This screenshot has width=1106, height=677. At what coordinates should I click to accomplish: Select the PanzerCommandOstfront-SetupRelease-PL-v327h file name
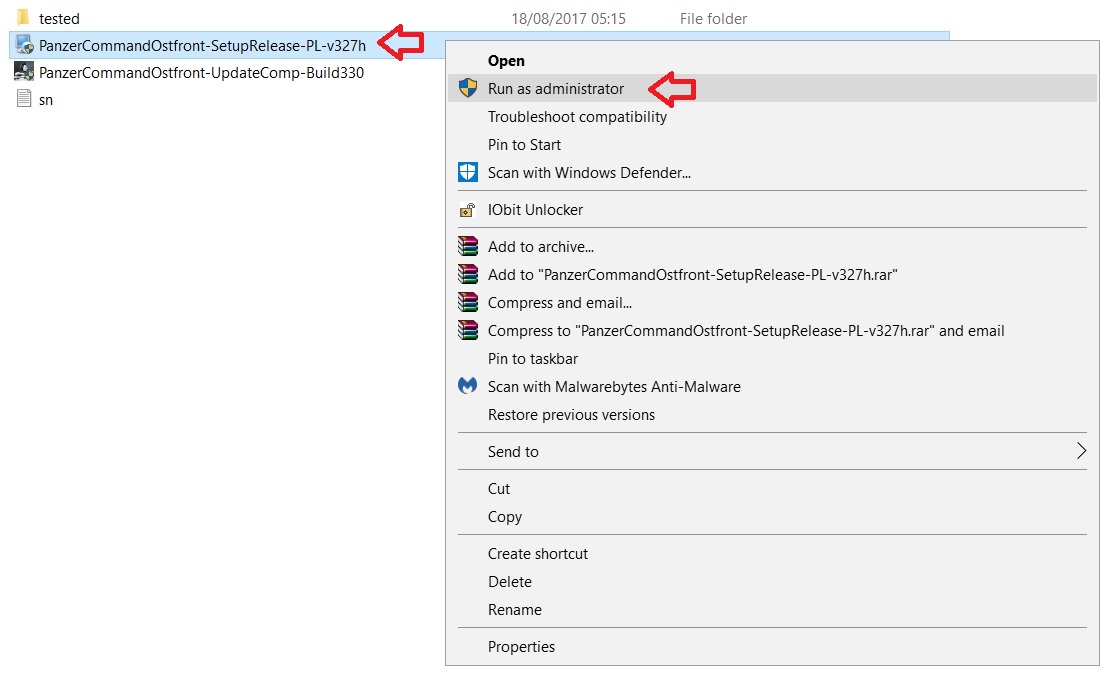click(x=202, y=45)
